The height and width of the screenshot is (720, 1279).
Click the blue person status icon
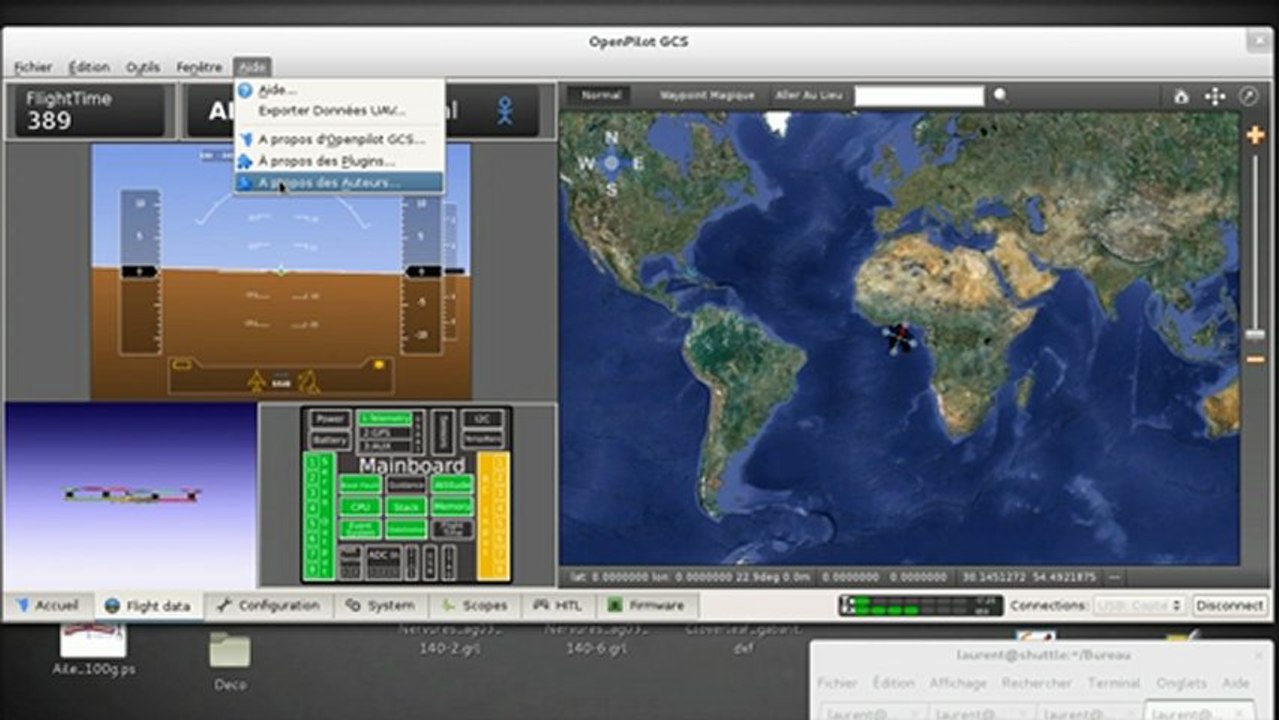coord(505,110)
